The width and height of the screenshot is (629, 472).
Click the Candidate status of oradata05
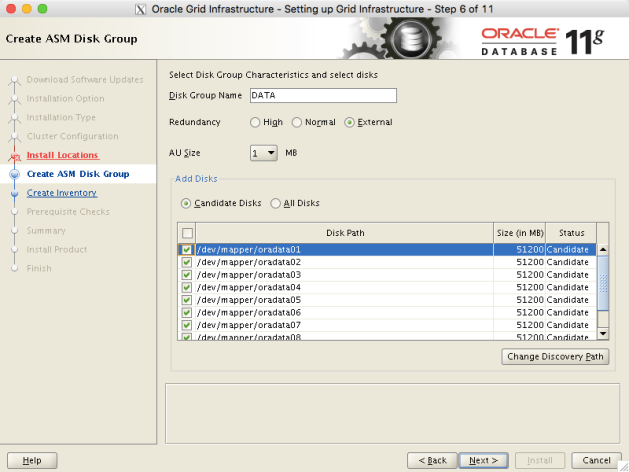[568, 300]
